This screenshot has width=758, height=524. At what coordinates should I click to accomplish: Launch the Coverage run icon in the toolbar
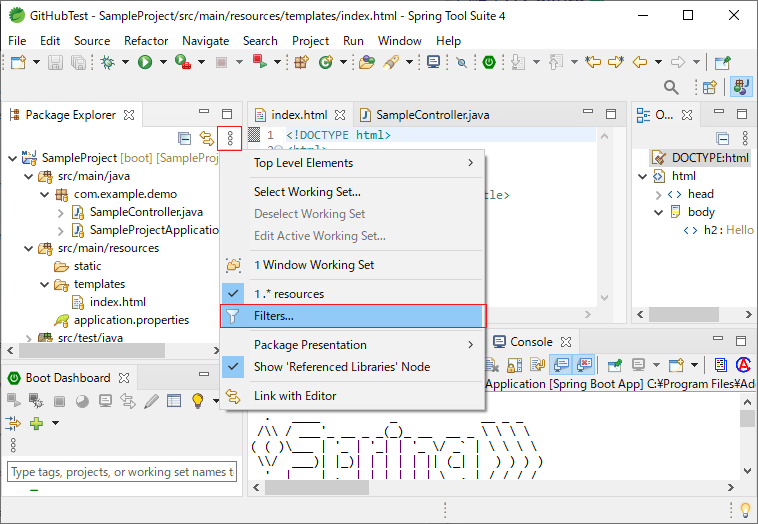[183, 62]
